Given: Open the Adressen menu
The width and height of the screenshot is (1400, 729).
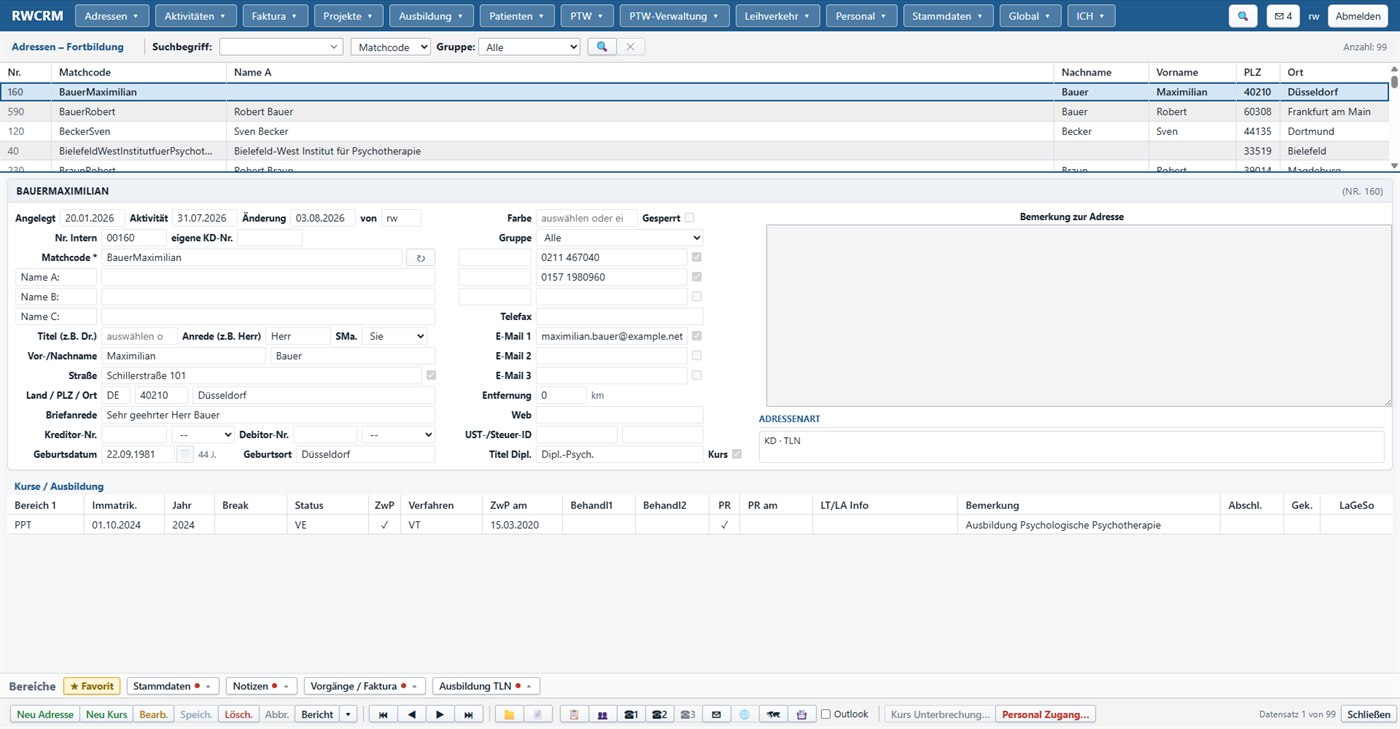Looking at the screenshot, I should click(x=113, y=16).
